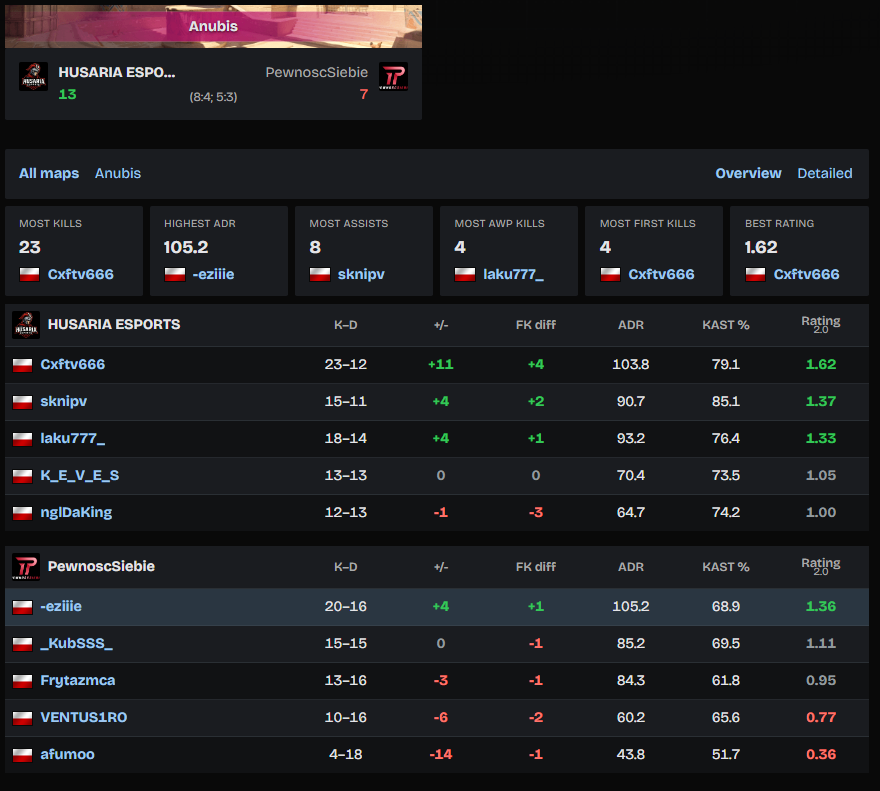Click the 85.1 KAST value for sknipv

[x=726, y=401]
